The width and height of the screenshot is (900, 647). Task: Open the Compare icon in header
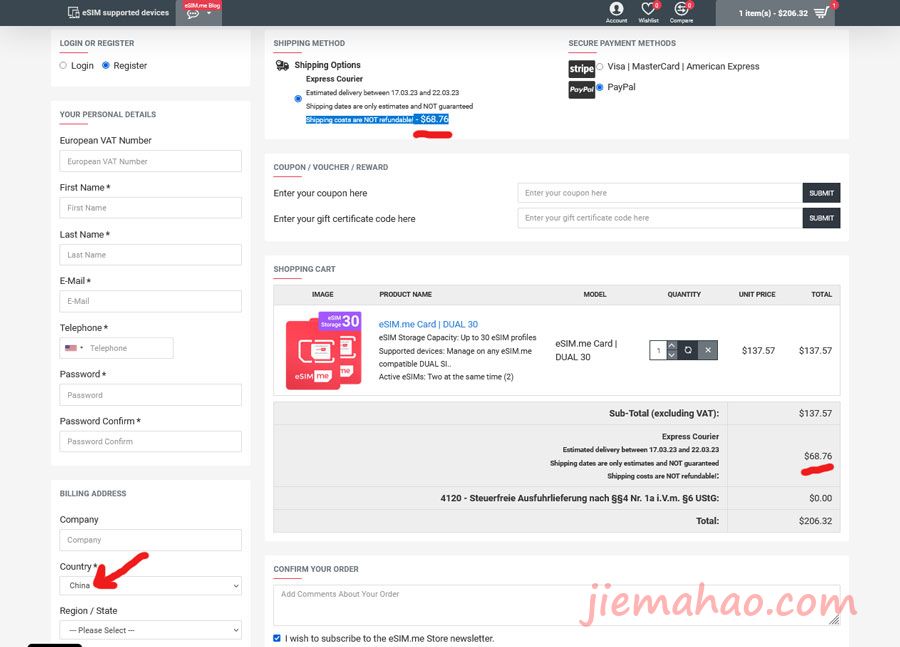point(681,12)
